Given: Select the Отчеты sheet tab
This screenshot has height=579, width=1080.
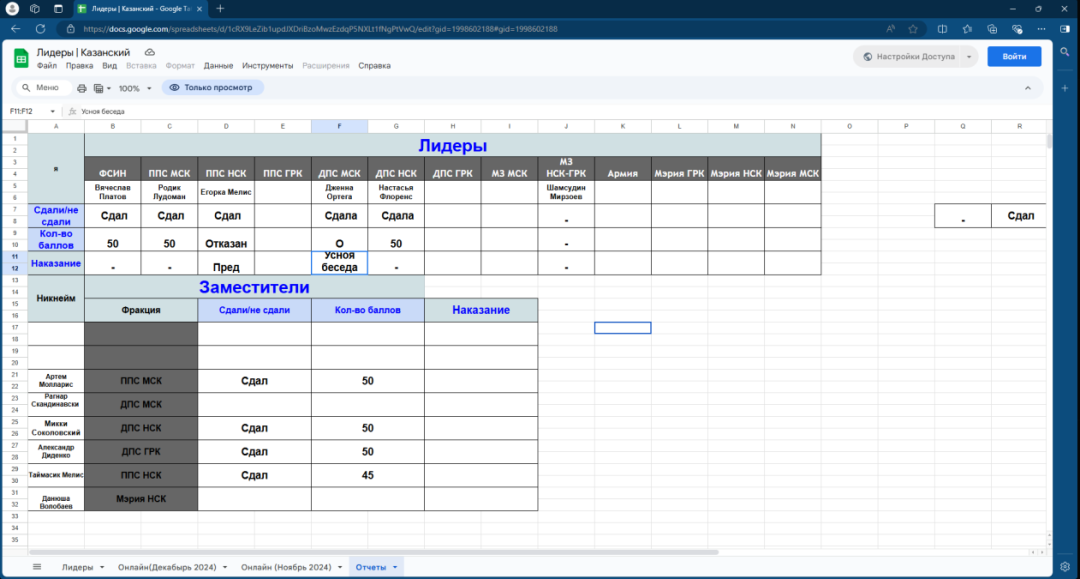Looking at the screenshot, I should click(371, 567).
